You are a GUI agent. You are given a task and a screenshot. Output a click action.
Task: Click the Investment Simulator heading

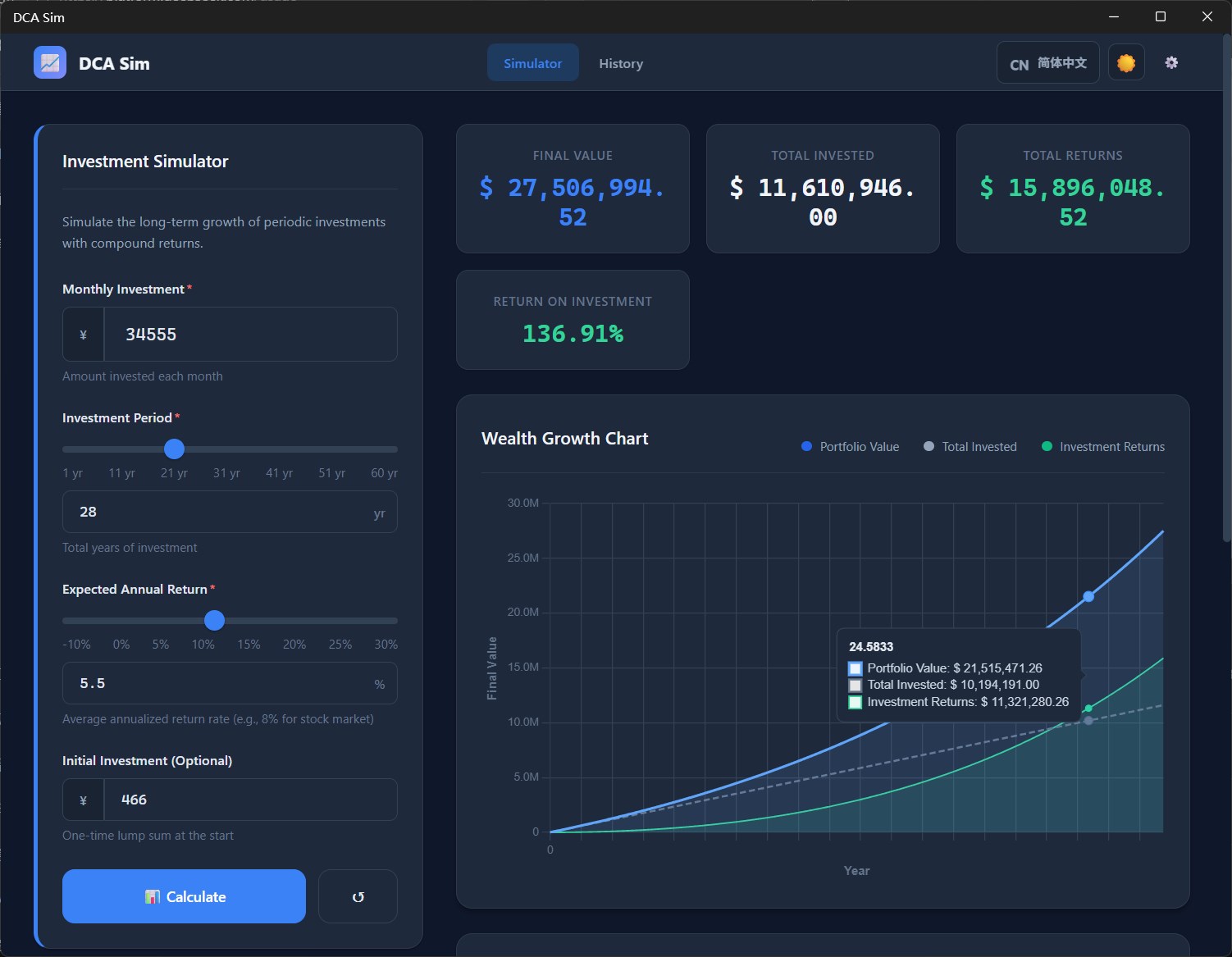click(x=145, y=162)
